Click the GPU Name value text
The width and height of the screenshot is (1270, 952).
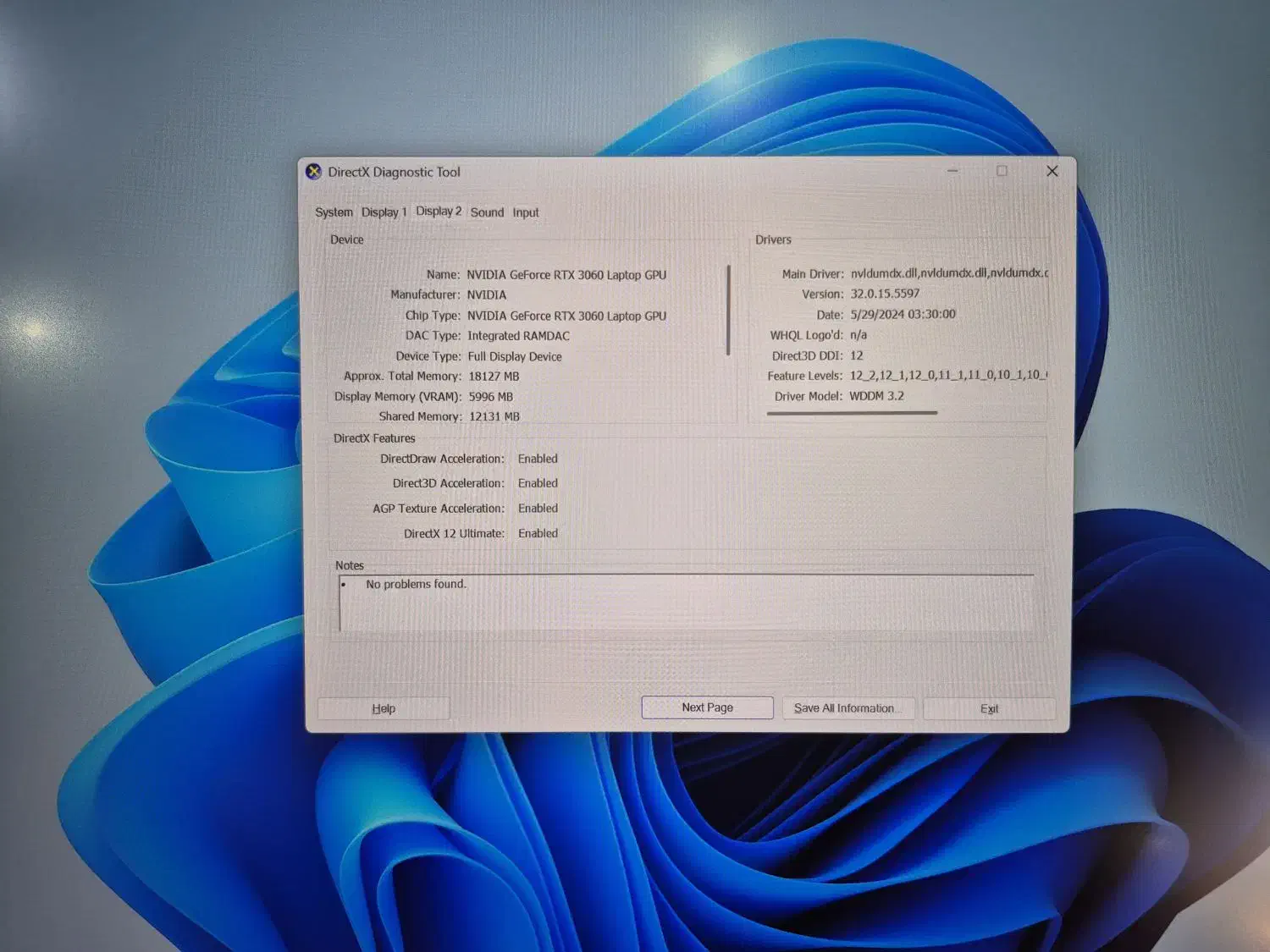click(x=566, y=275)
